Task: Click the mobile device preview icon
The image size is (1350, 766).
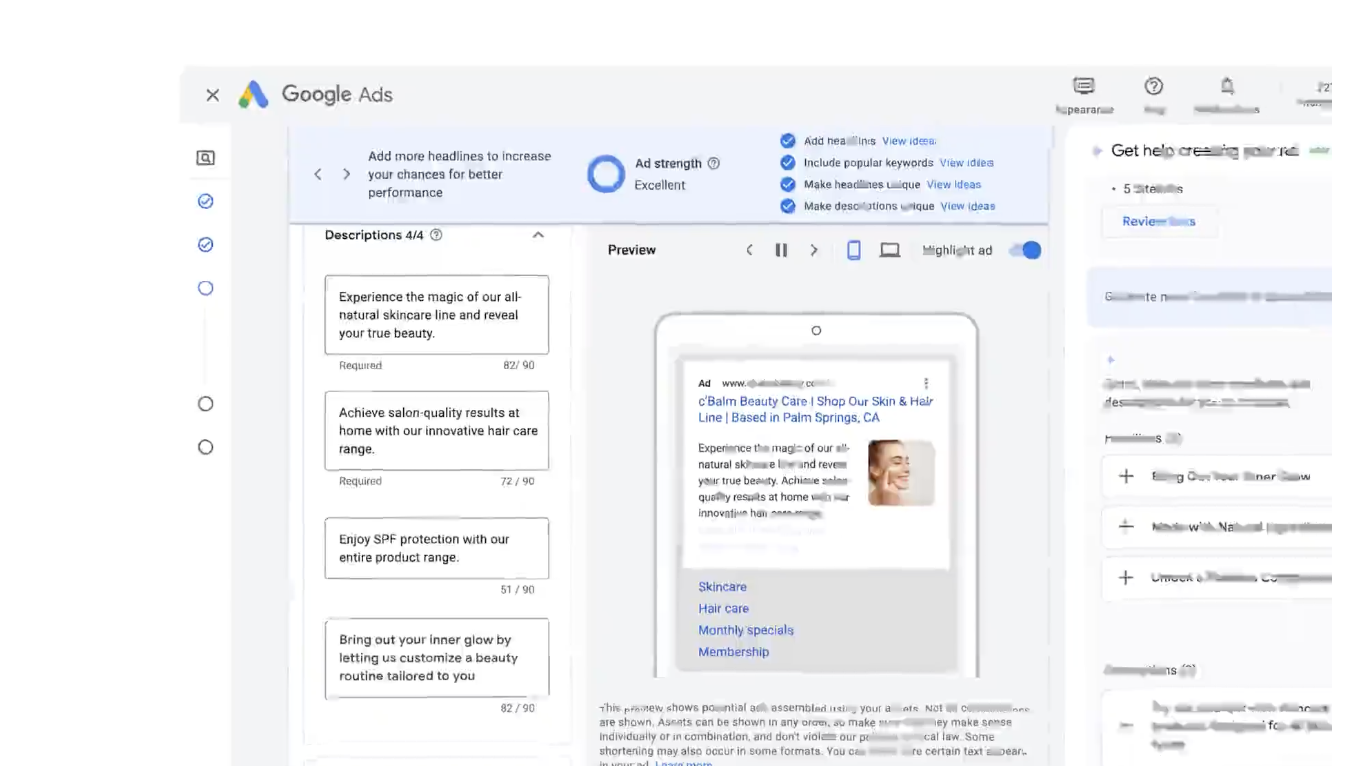Action: 853,250
